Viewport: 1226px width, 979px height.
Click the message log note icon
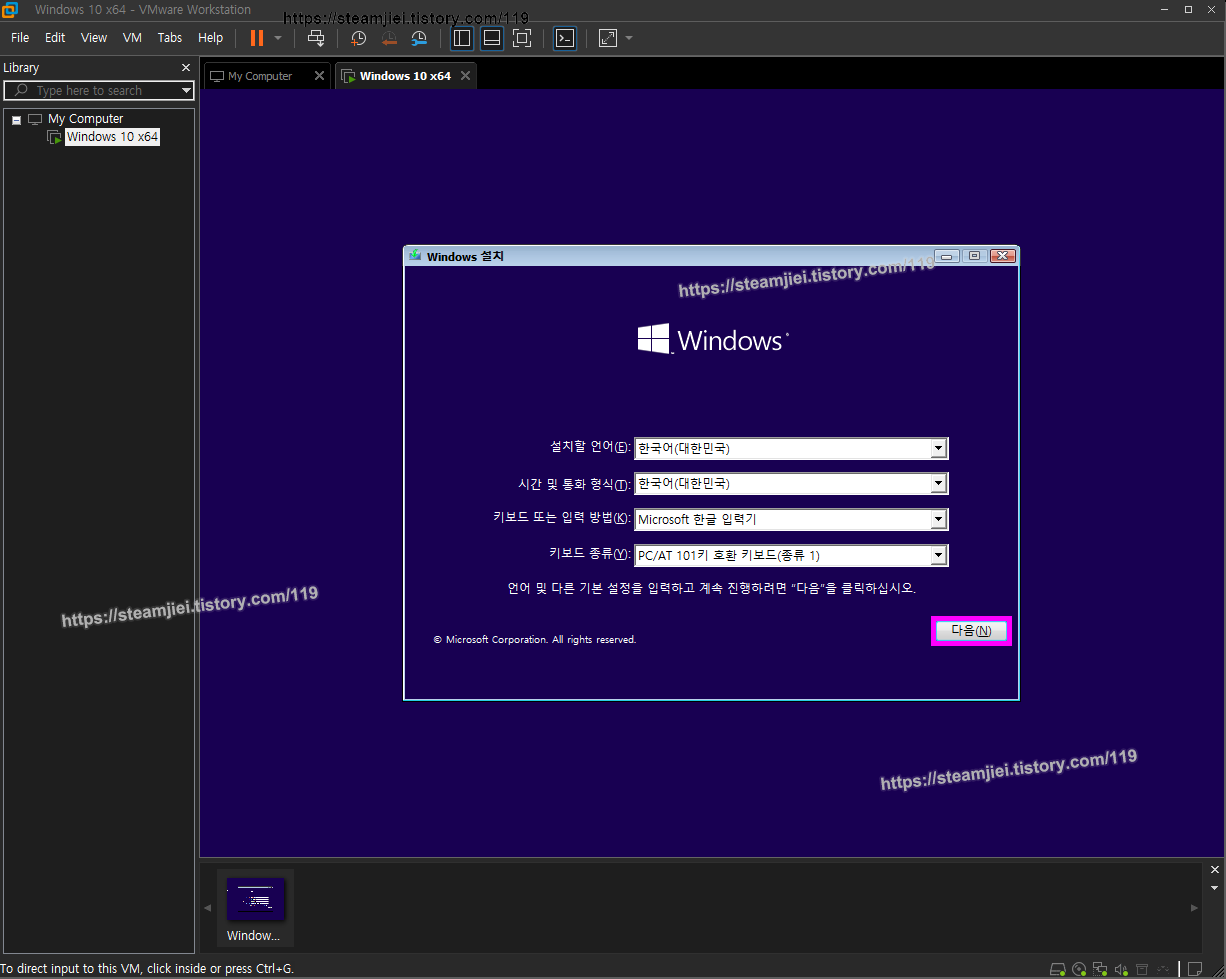coord(1194,969)
